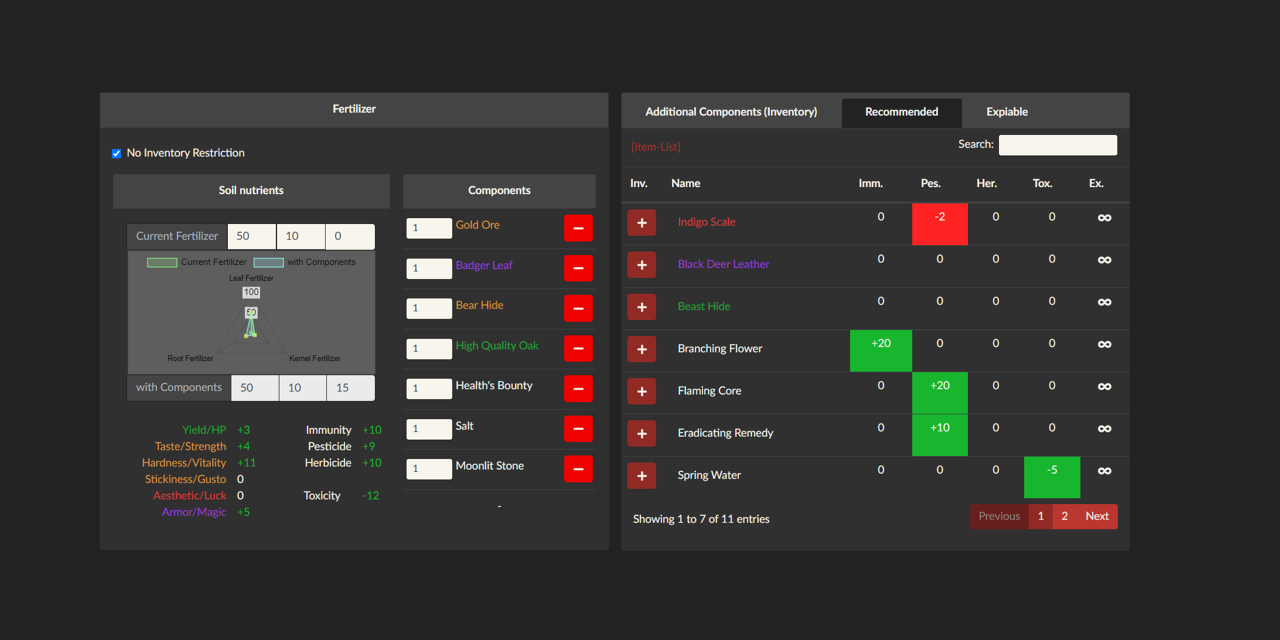The width and height of the screenshot is (1280, 640).
Task: Click the Beast Hide item name
Action: coord(704,306)
